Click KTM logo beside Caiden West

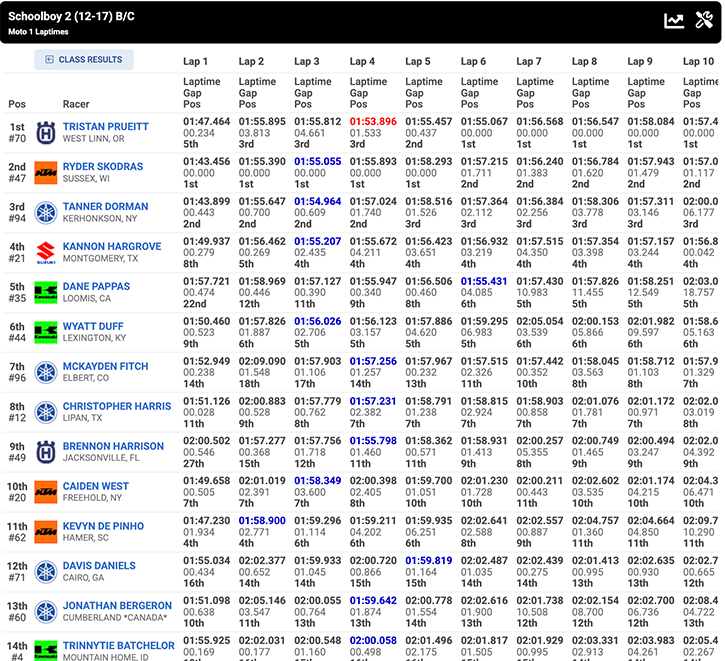[46, 492]
